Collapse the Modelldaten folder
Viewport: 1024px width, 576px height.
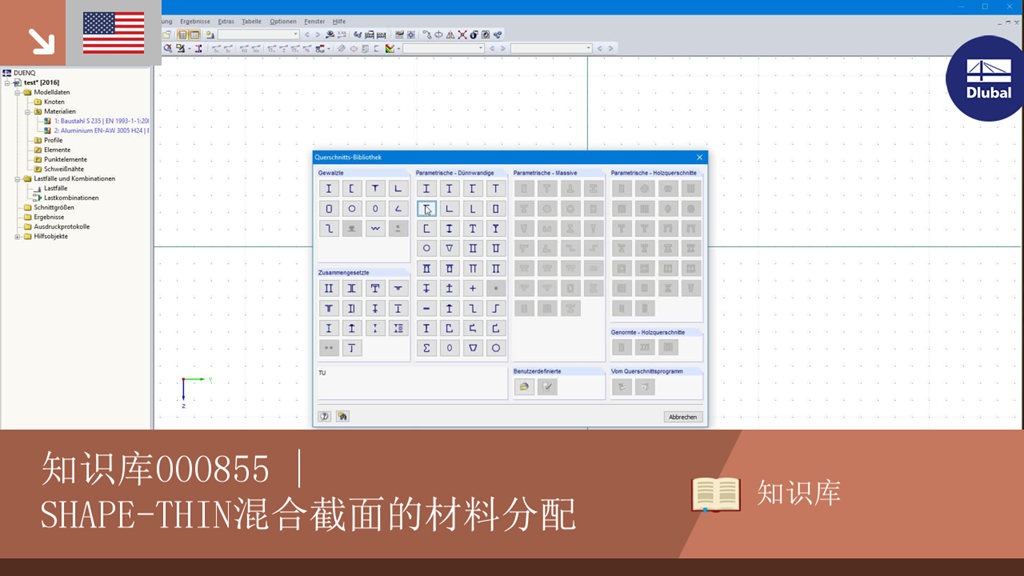point(18,93)
